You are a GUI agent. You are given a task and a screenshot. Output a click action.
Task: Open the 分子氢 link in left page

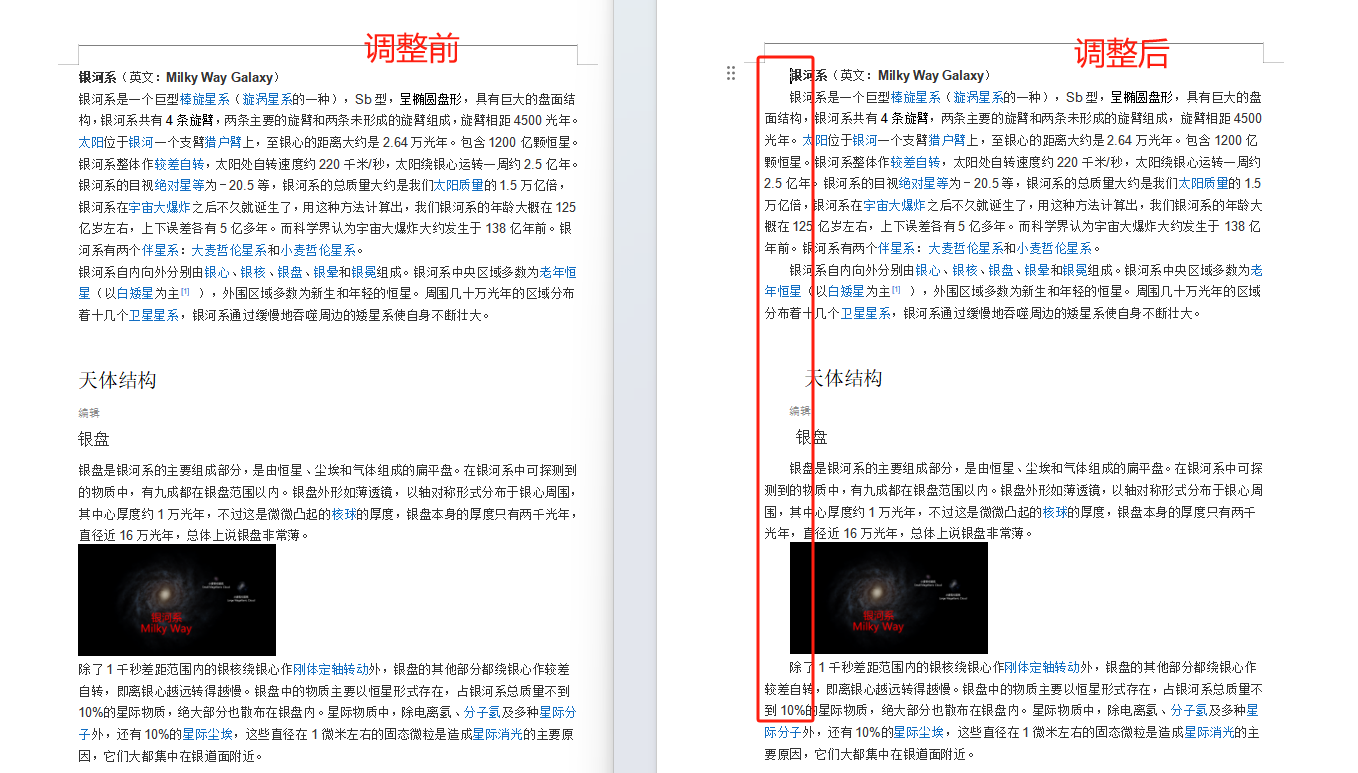(483, 712)
